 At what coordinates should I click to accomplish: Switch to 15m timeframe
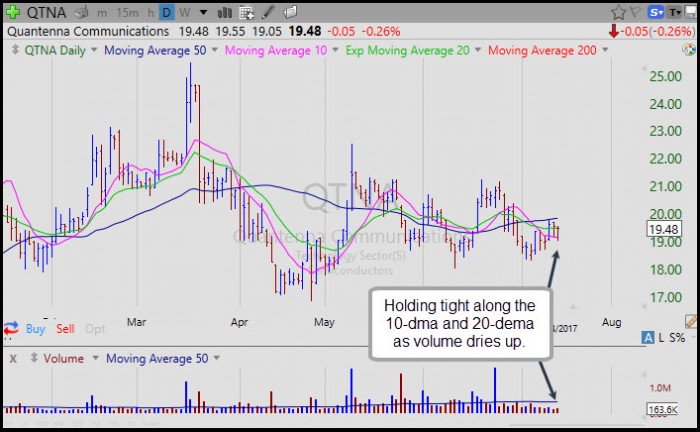(x=127, y=12)
